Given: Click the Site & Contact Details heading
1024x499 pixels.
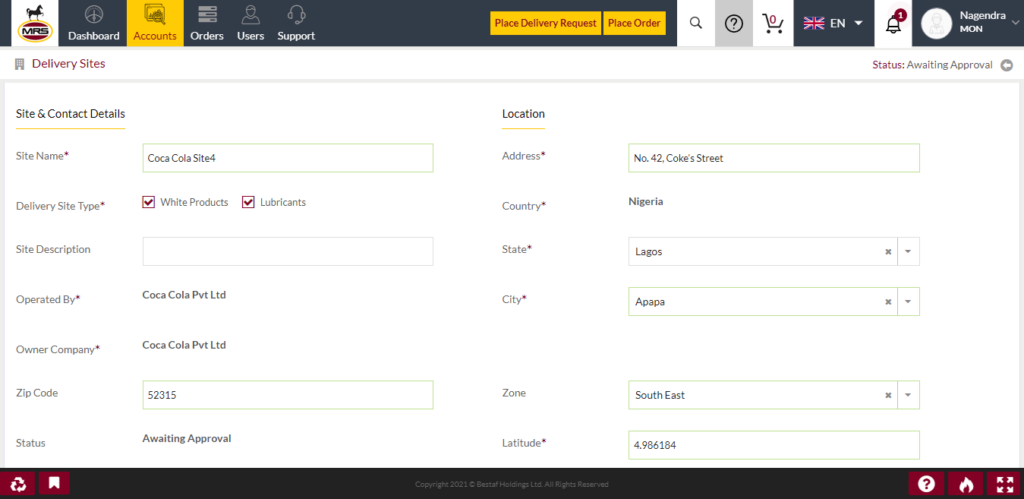Looking at the screenshot, I should (71, 114).
